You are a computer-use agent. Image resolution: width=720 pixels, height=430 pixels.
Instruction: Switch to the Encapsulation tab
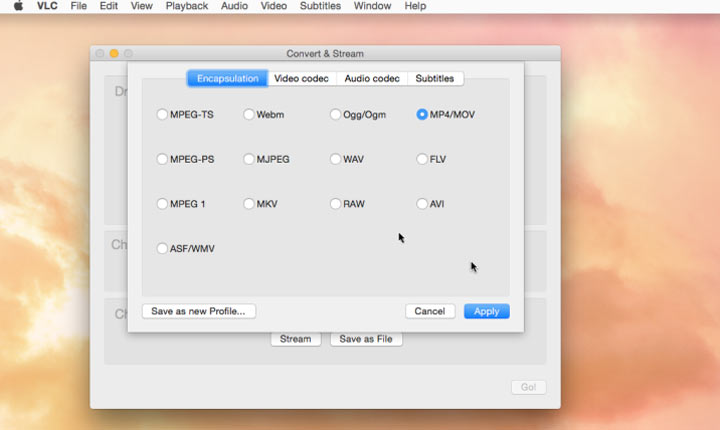click(227, 79)
